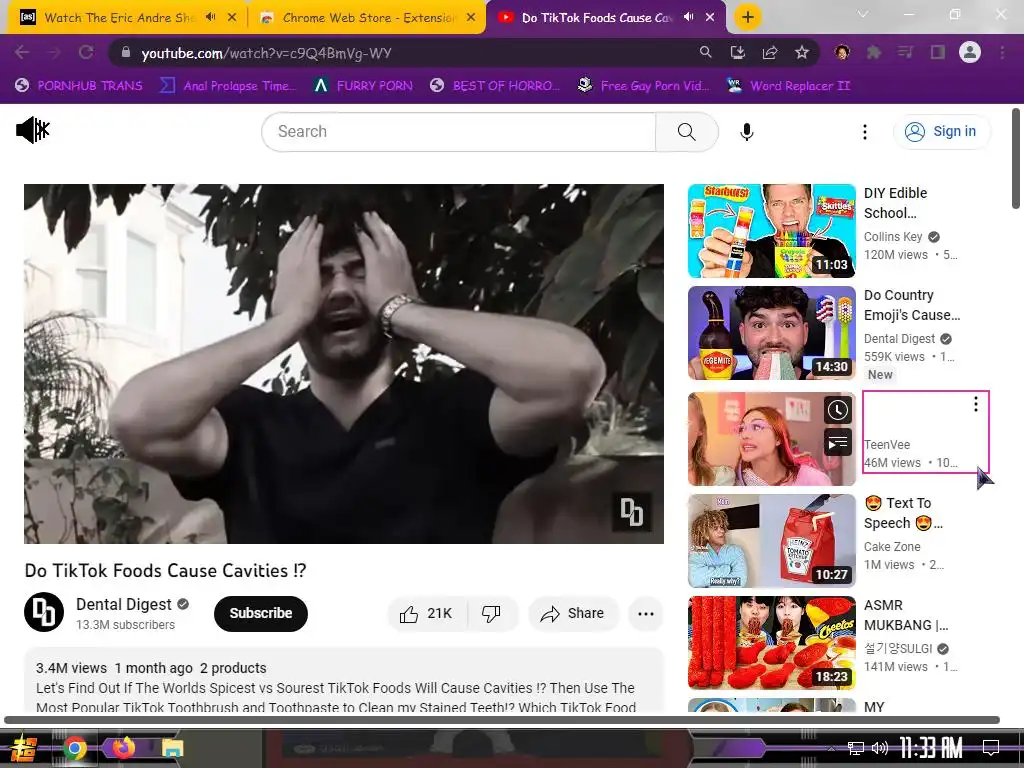Image resolution: width=1024 pixels, height=768 pixels.
Task: Click the YouTube search magnifier button
Action: point(686,132)
